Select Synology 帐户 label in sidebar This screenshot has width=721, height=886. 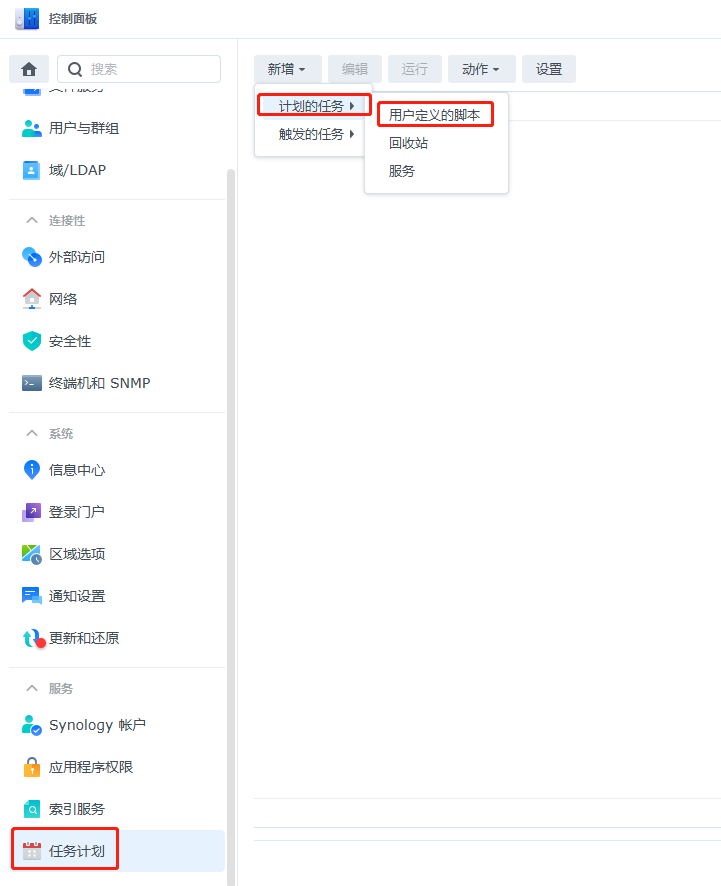[x=98, y=725]
